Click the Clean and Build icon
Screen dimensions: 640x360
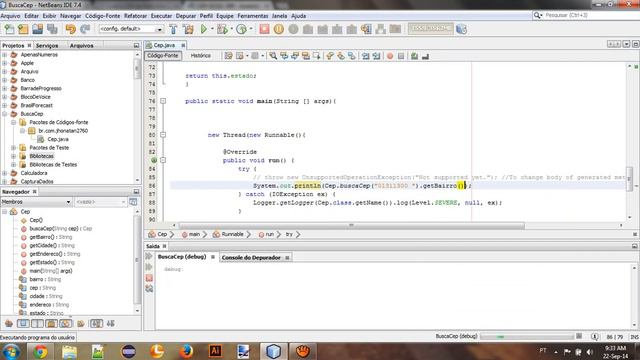coord(188,29)
